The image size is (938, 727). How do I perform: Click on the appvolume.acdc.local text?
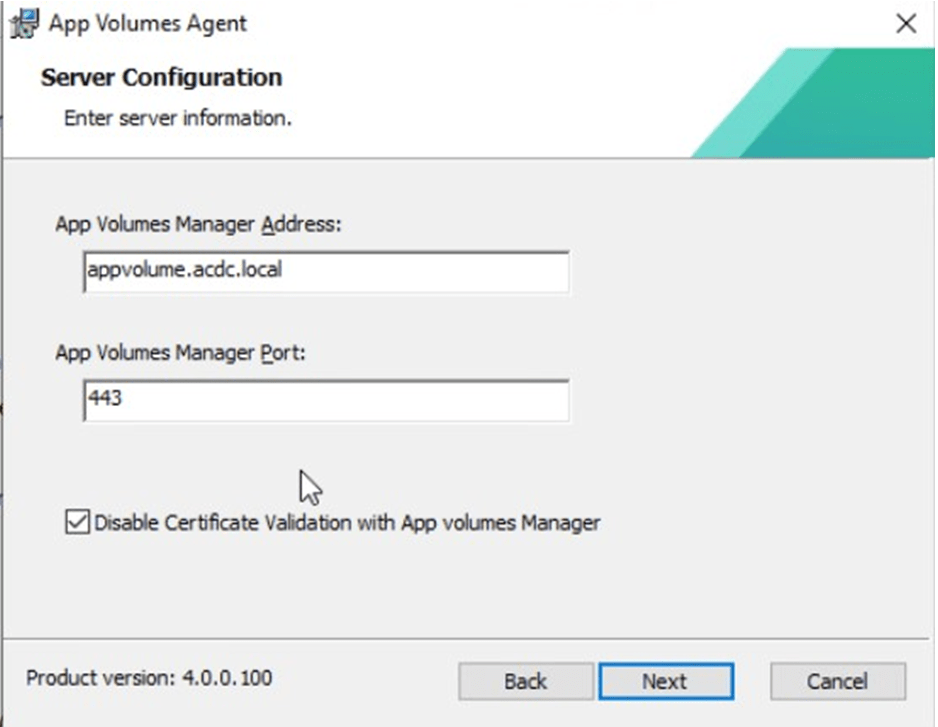184,270
